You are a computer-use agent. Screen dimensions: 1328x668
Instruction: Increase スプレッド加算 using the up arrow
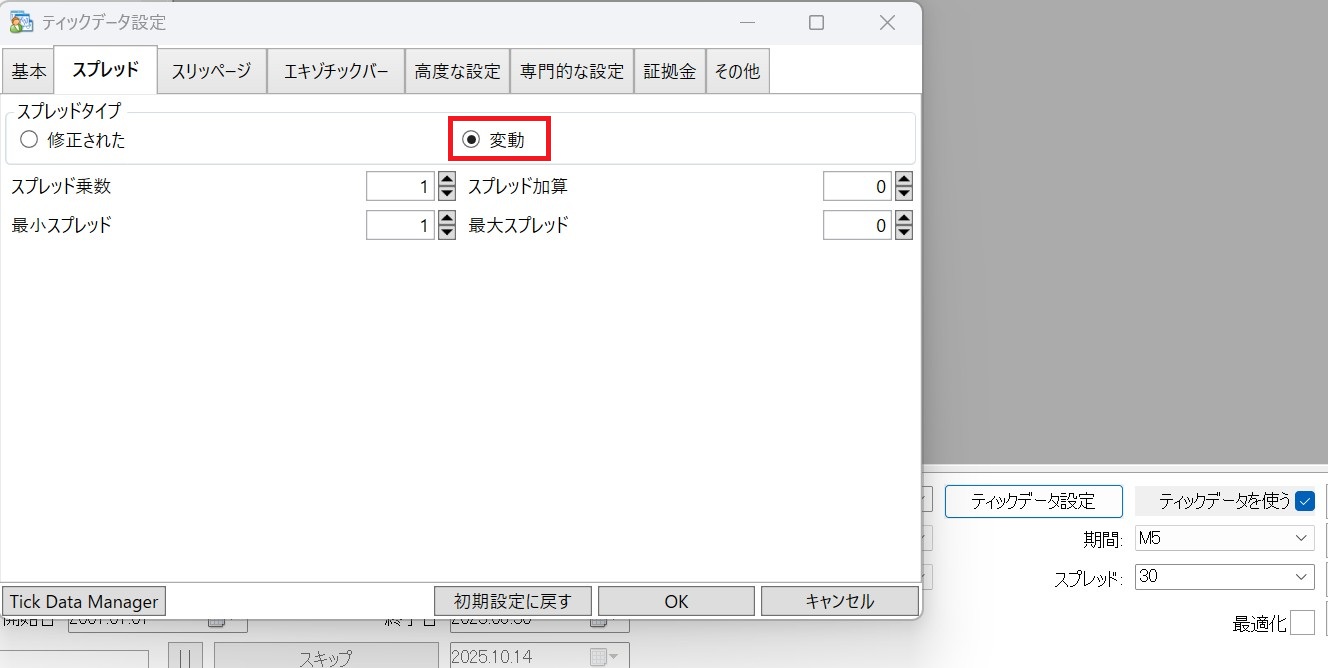click(x=904, y=180)
